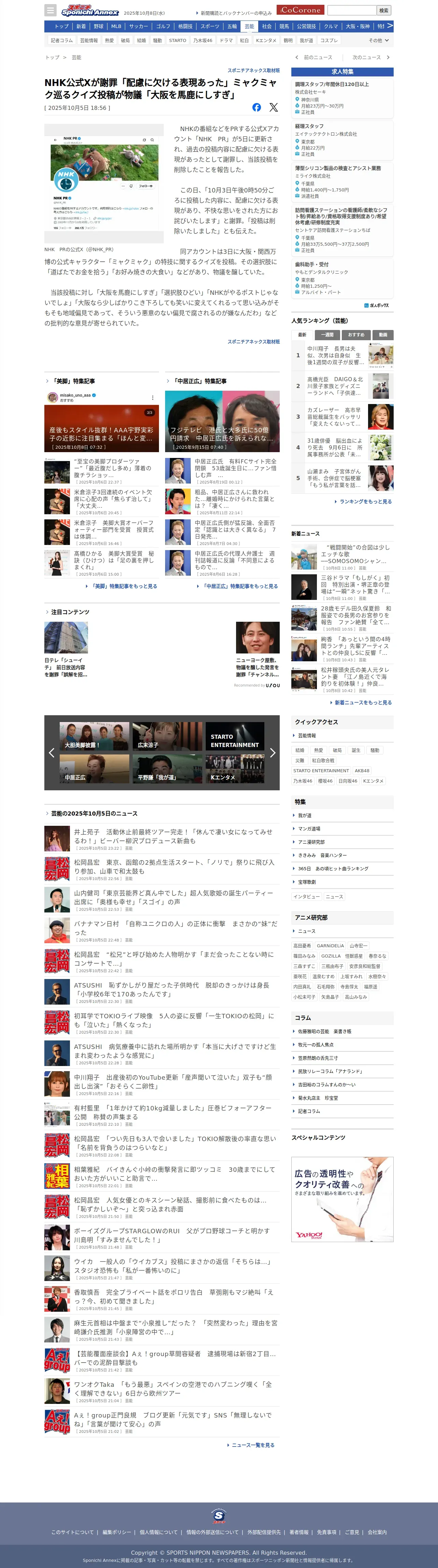This screenshot has height=1568, width=438.
Task: Open 平野謙「我が道」 carousel tile
Action: pos(167,769)
